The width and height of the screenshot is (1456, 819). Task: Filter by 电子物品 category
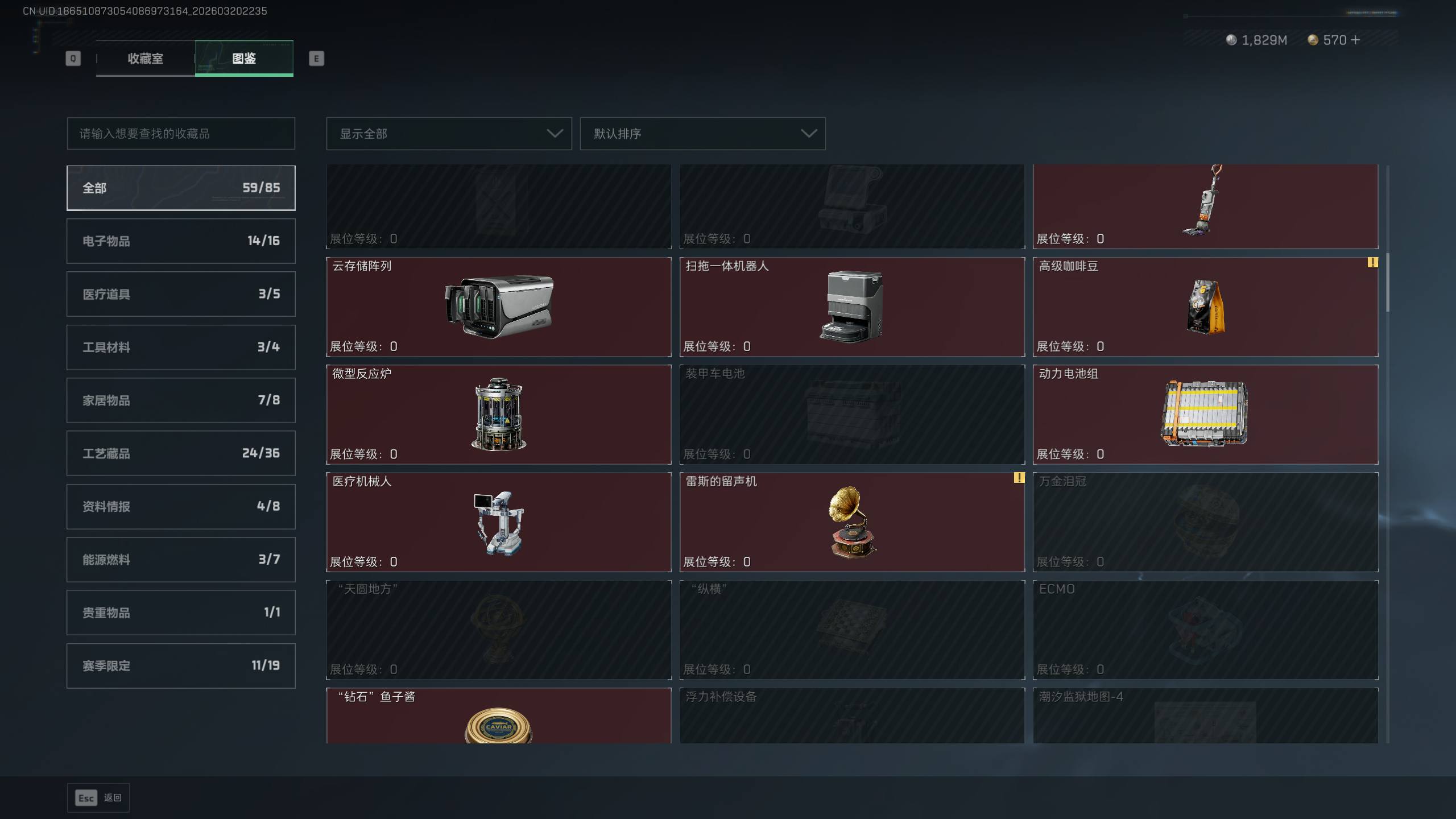click(181, 241)
